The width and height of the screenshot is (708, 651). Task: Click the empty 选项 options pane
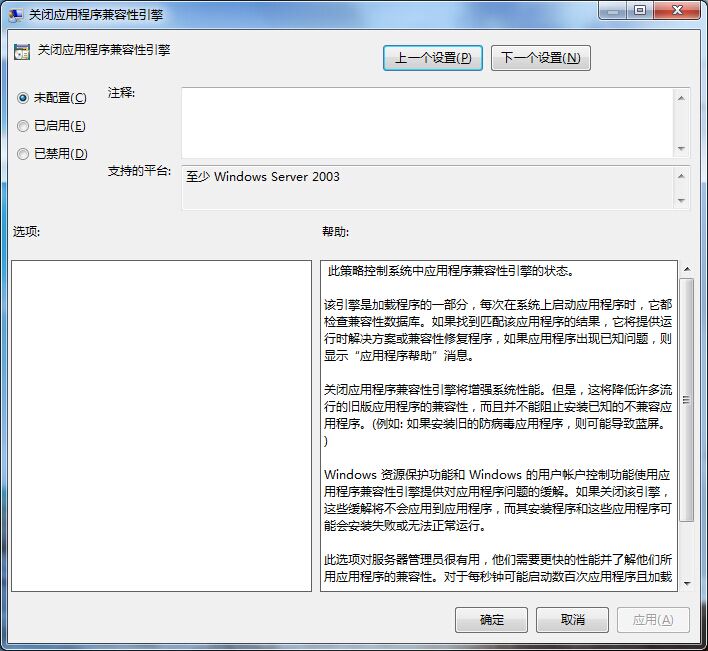[161, 426]
